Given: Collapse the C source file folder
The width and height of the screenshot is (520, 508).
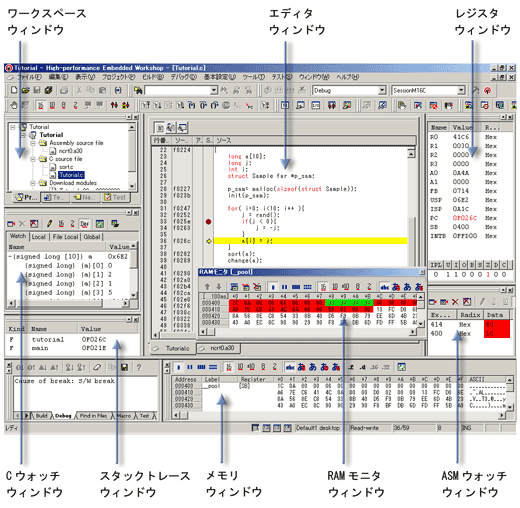Looking at the screenshot, I should 33,159.
